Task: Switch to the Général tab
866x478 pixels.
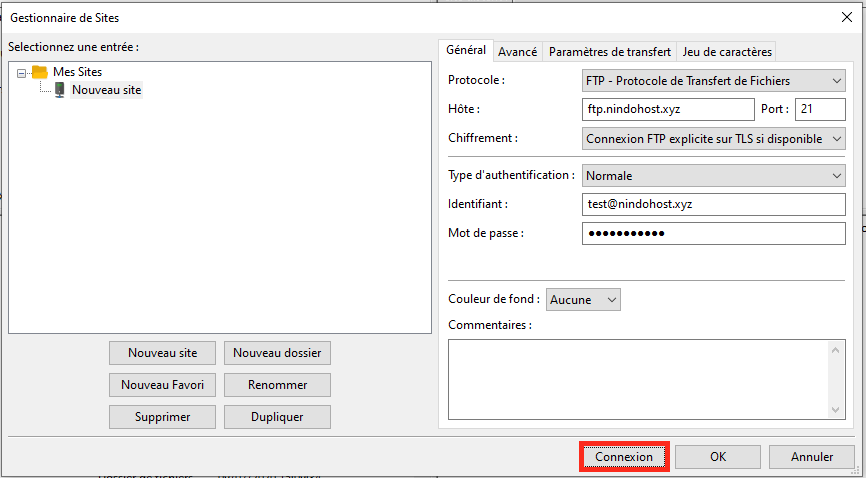Action: click(x=466, y=50)
